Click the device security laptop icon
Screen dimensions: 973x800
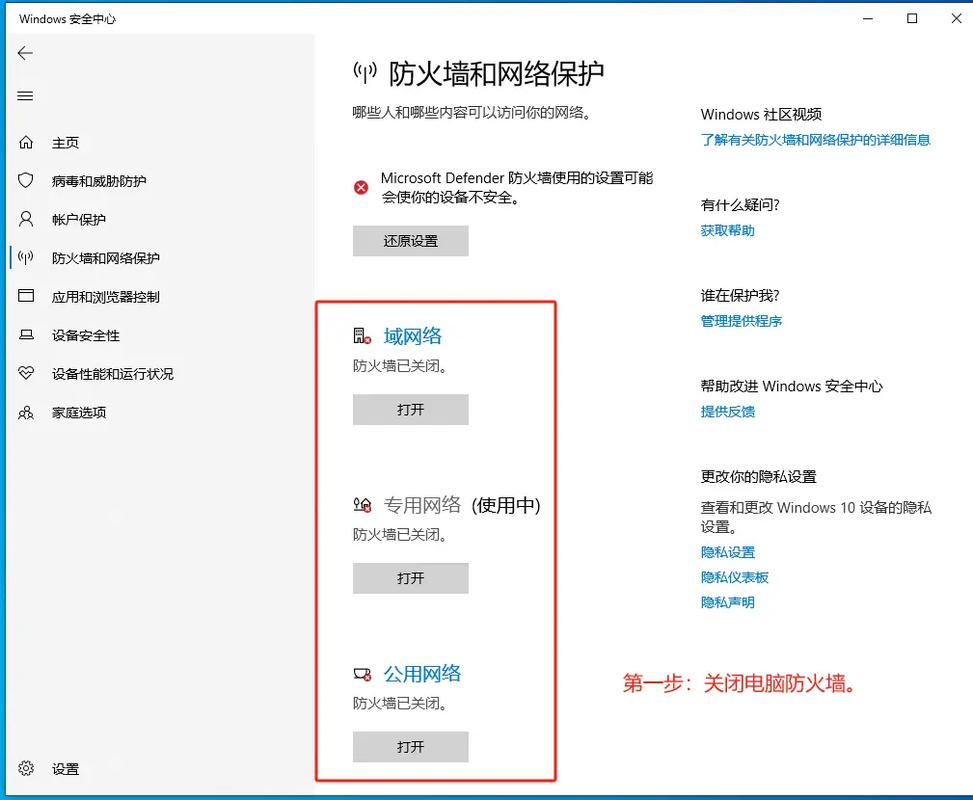pos(26,335)
